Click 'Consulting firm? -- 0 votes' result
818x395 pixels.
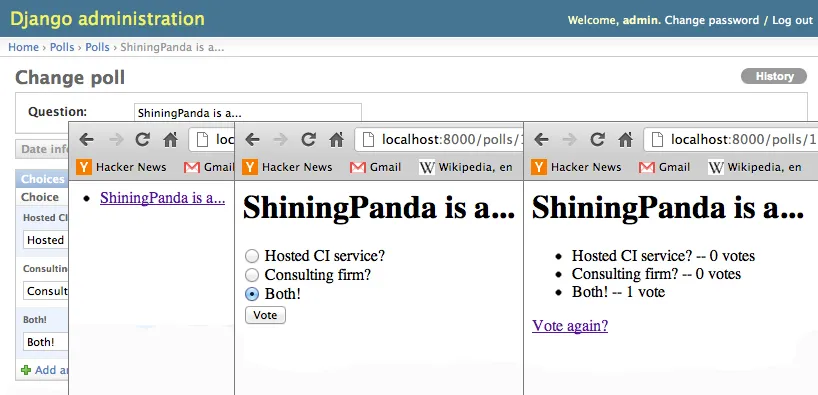[x=656, y=274]
